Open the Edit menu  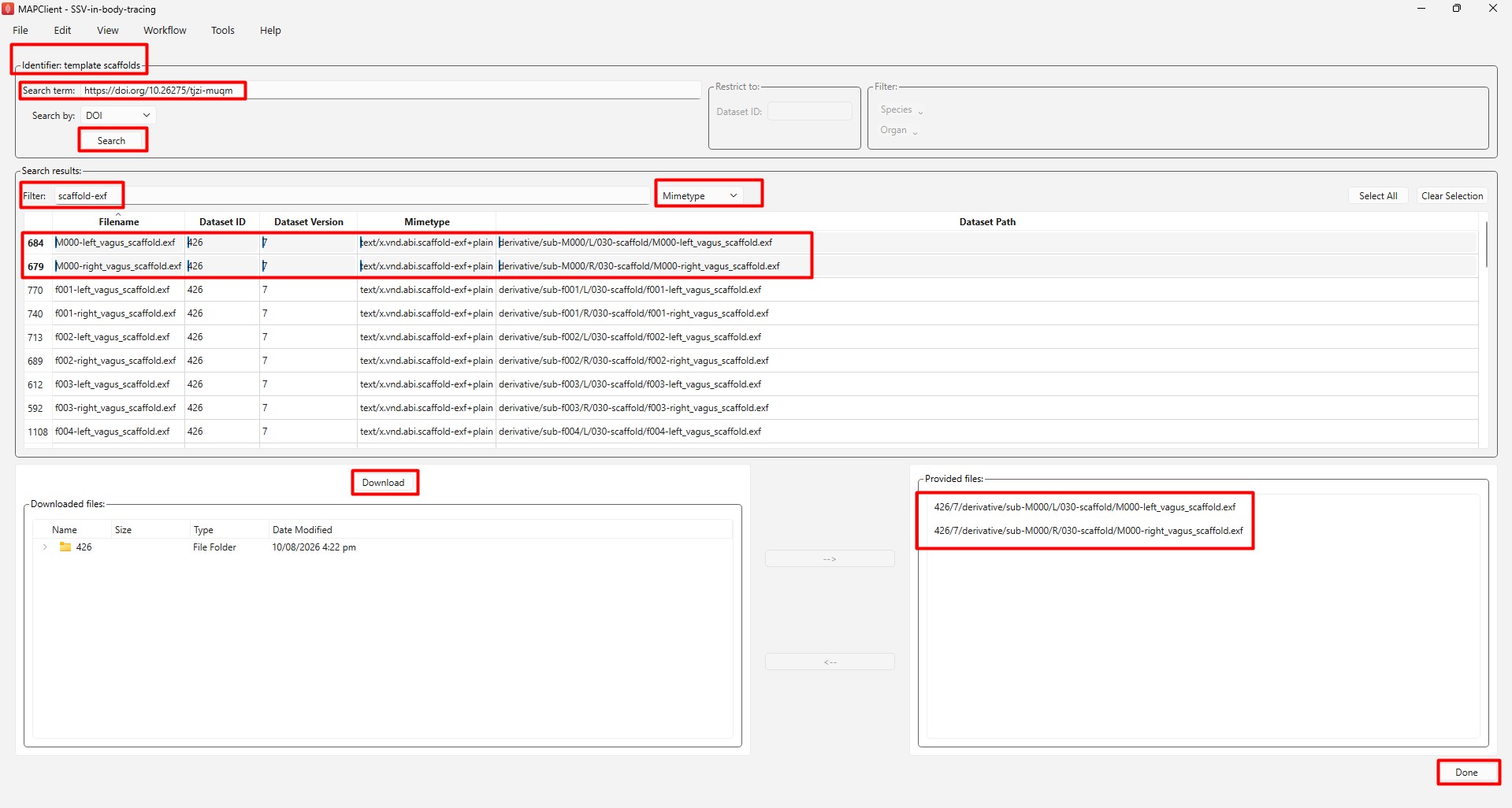click(62, 30)
